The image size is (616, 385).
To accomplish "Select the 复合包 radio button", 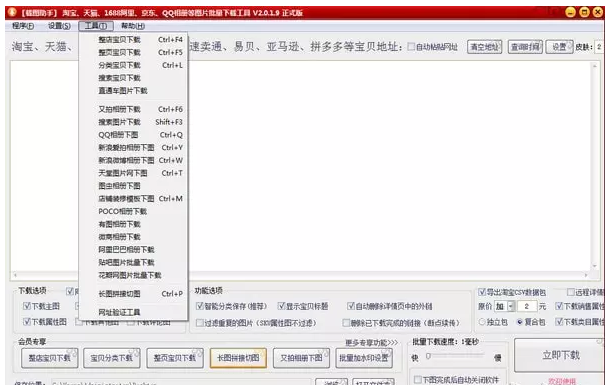I will click(520, 322).
